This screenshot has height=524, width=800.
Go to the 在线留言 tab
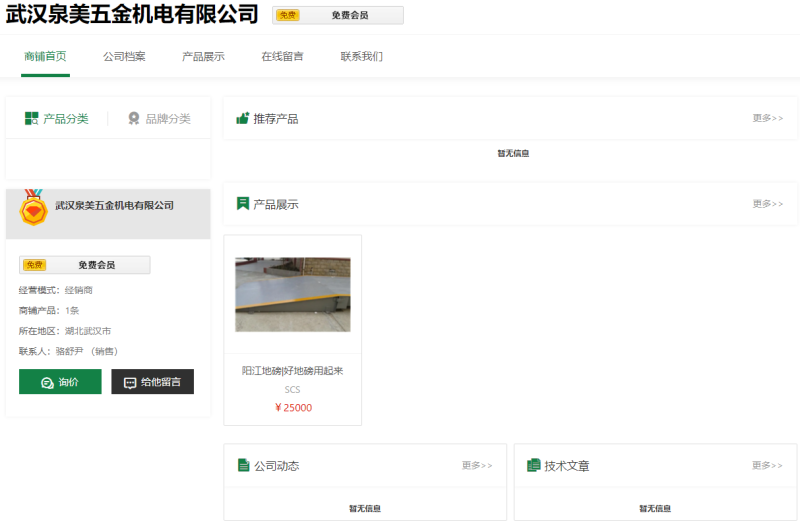pyautogui.click(x=282, y=56)
